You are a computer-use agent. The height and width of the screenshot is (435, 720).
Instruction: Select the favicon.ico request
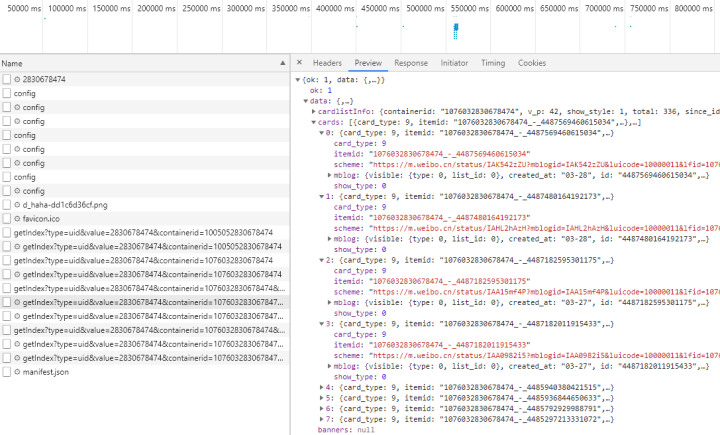tap(145, 219)
